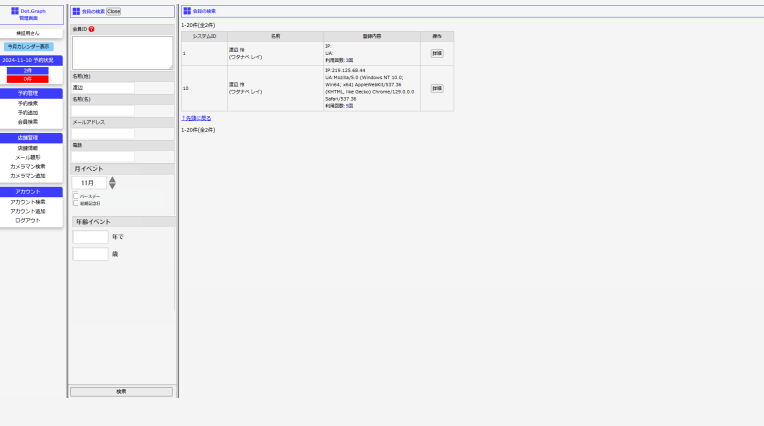Open カメラマン検索 menu item
The height and width of the screenshot is (426, 764).
pos(28,166)
